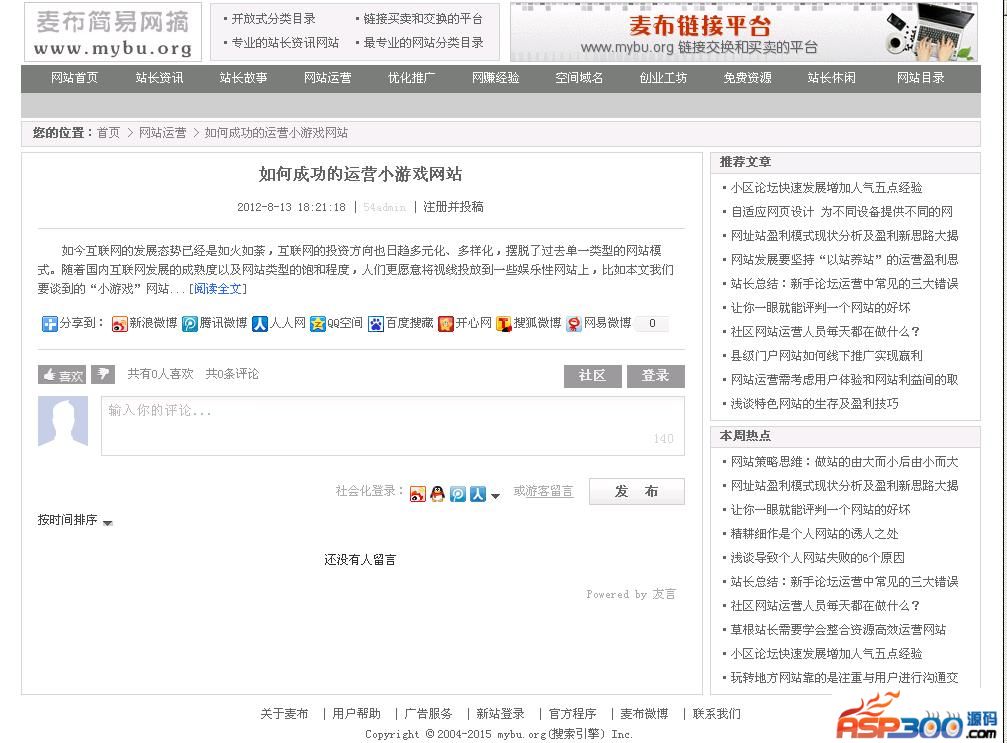
Task: Click the 百度搜藏 paw share icon
Action: tap(376, 324)
